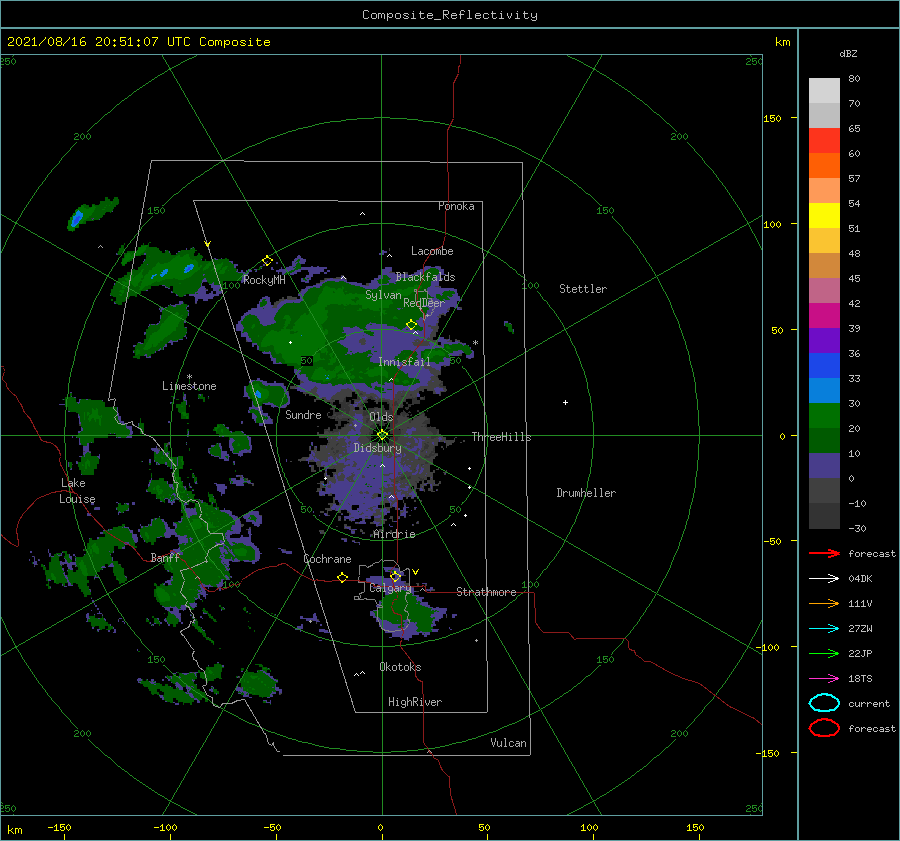Click the yellow diamond marker below Cochrane
Viewport: 900px width, 841px height.
tap(342, 577)
